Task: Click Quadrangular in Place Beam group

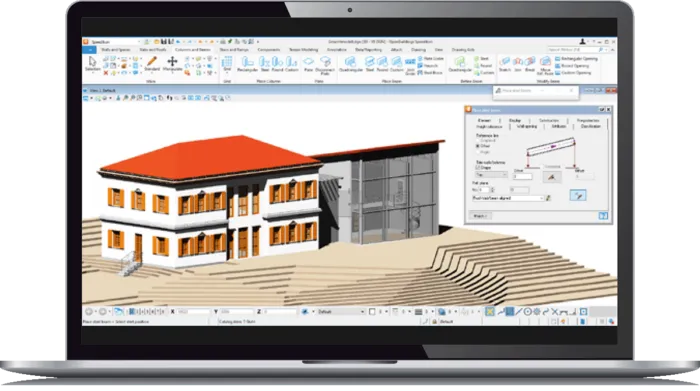Action: tap(351, 63)
